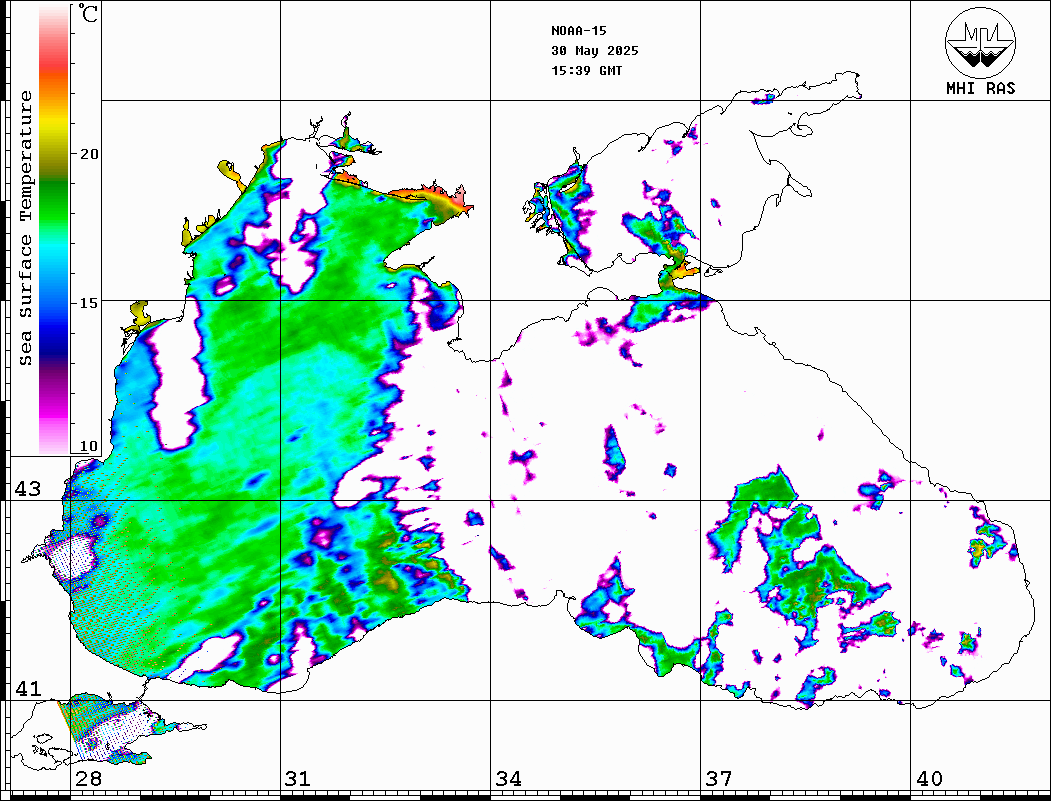Click the "20" mark on temperature scale
Image resolution: width=1051 pixels, height=801 pixels.
[88, 154]
